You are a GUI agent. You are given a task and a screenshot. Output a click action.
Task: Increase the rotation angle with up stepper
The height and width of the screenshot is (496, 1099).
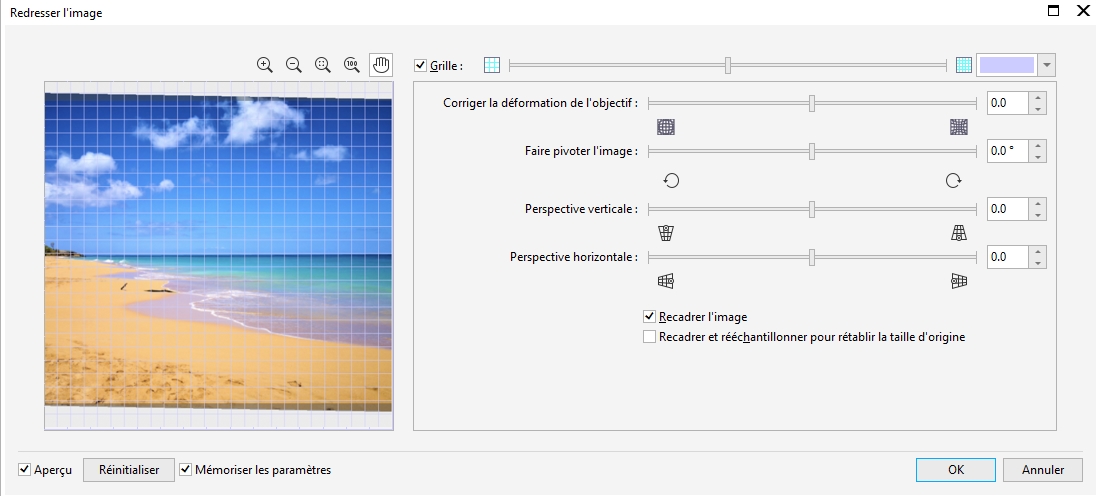click(1038, 146)
